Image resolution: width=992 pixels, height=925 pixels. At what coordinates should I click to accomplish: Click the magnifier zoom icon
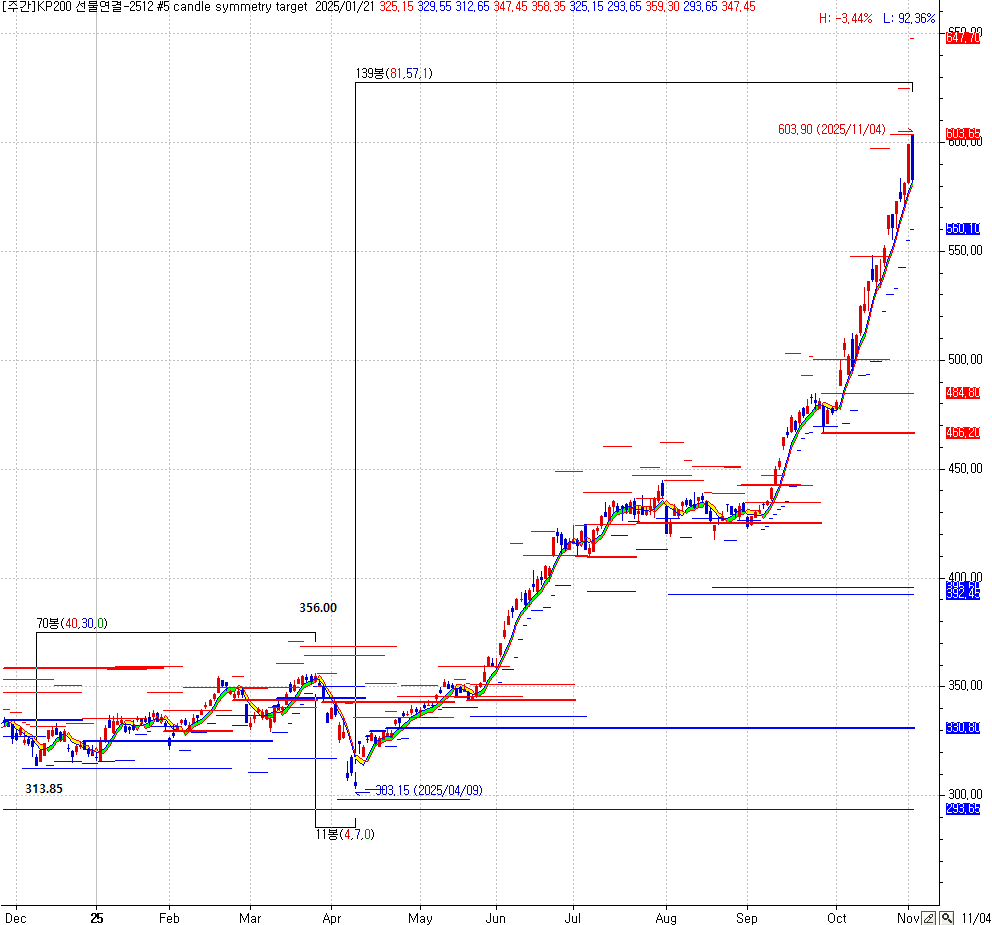click(x=946, y=917)
